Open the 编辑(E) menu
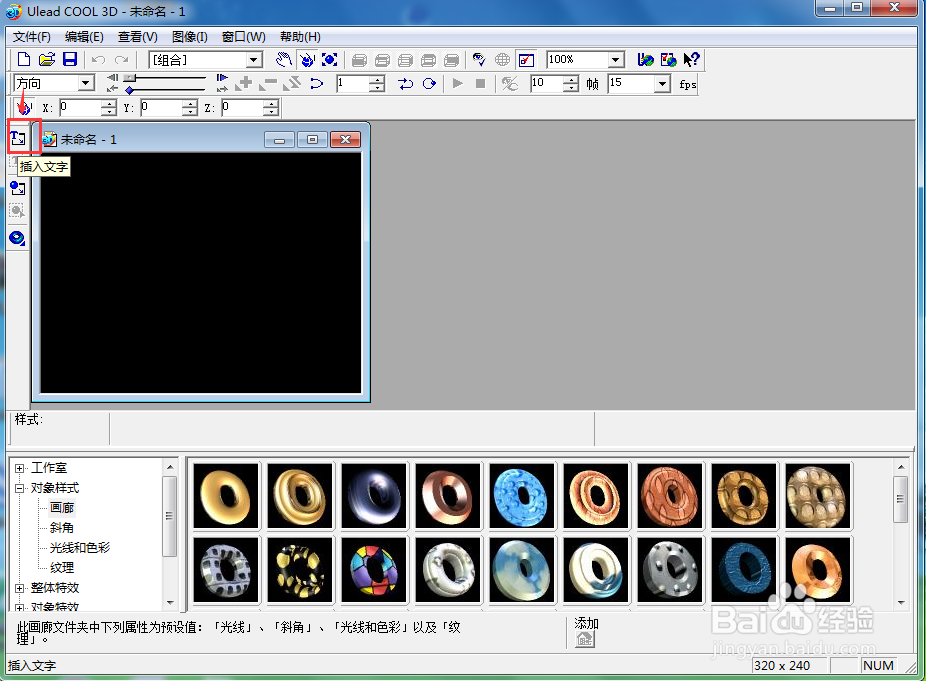Screen dimensions: 926x681 tap(84, 37)
